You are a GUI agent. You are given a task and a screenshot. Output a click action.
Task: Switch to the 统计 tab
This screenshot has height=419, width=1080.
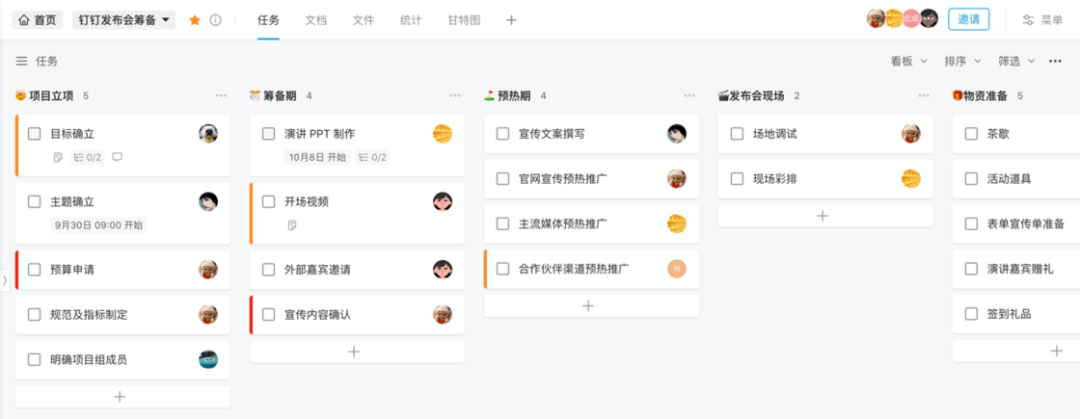(411, 20)
